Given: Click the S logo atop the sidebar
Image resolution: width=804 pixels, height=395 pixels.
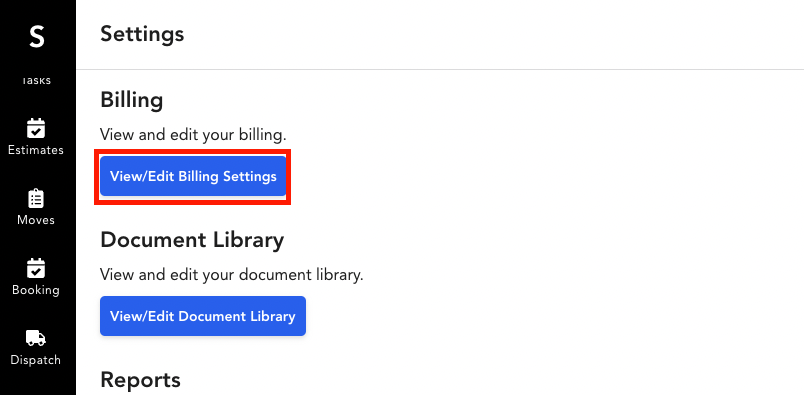Looking at the screenshot, I should click(x=36, y=37).
